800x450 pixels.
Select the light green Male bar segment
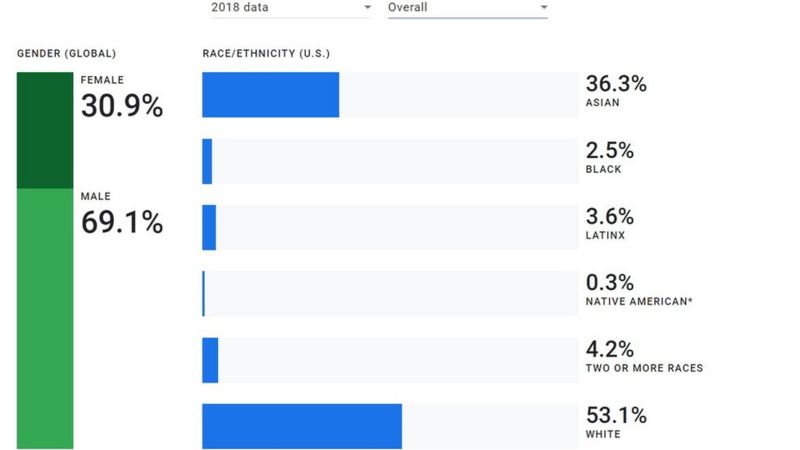[x=45, y=318]
